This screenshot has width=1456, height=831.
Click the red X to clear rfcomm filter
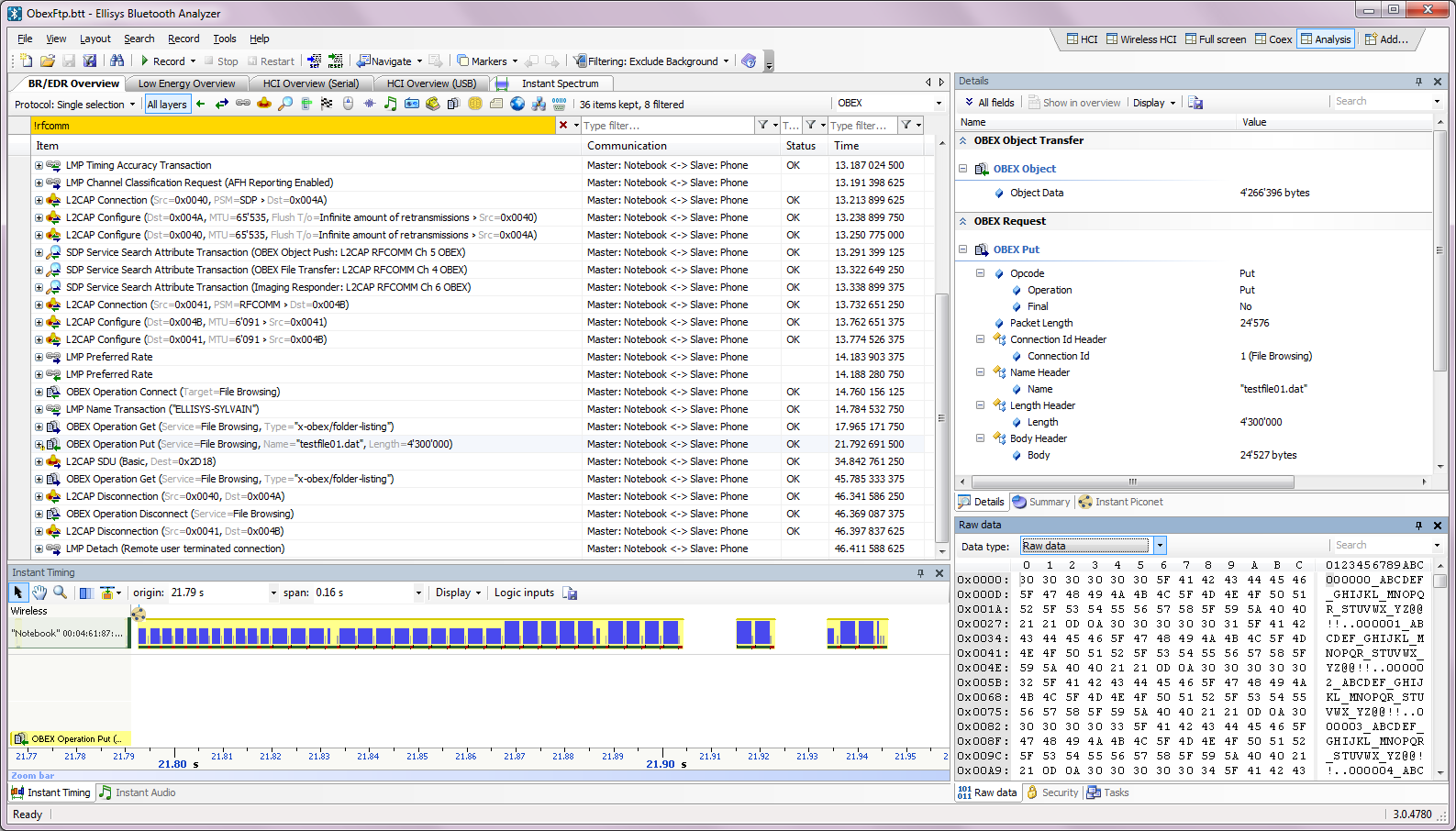(563, 126)
